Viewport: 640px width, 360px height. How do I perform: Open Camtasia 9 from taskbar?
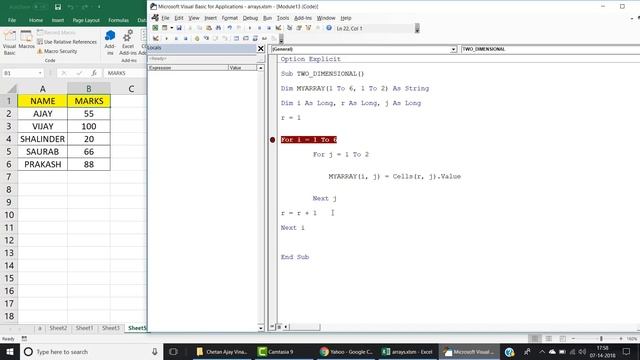(x=276, y=351)
